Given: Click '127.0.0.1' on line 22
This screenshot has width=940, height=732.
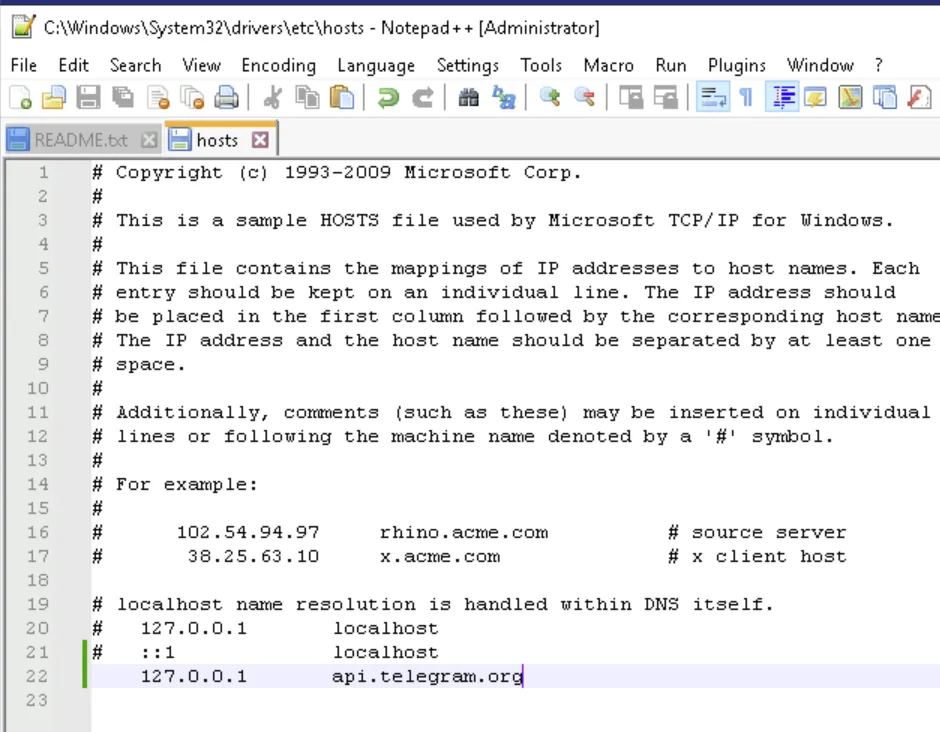Looking at the screenshot, I should pos(194,676).
